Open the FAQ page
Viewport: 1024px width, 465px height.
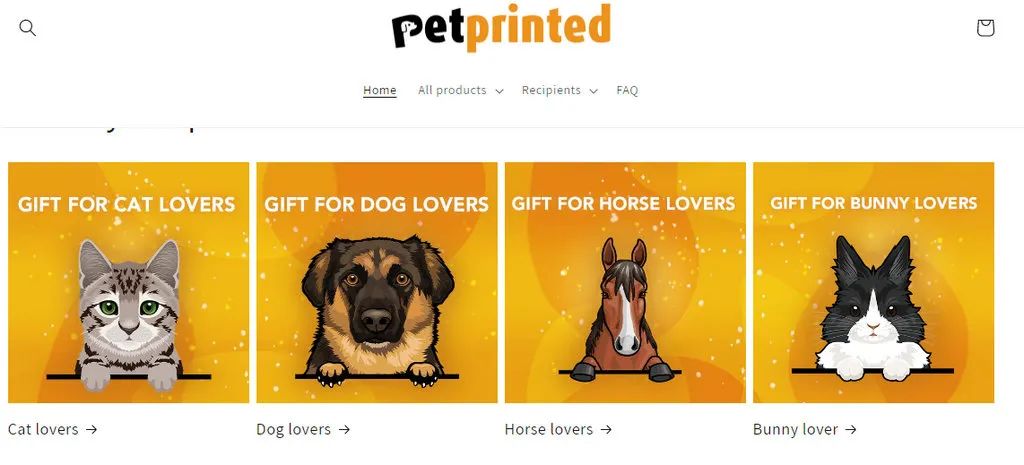pyautogui.click(x=627, y=90)
